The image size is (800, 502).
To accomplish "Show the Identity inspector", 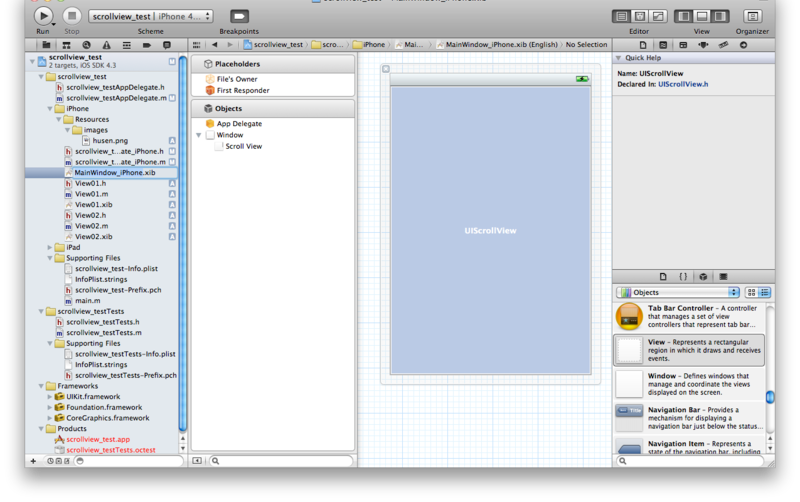I will coord(683,45).
